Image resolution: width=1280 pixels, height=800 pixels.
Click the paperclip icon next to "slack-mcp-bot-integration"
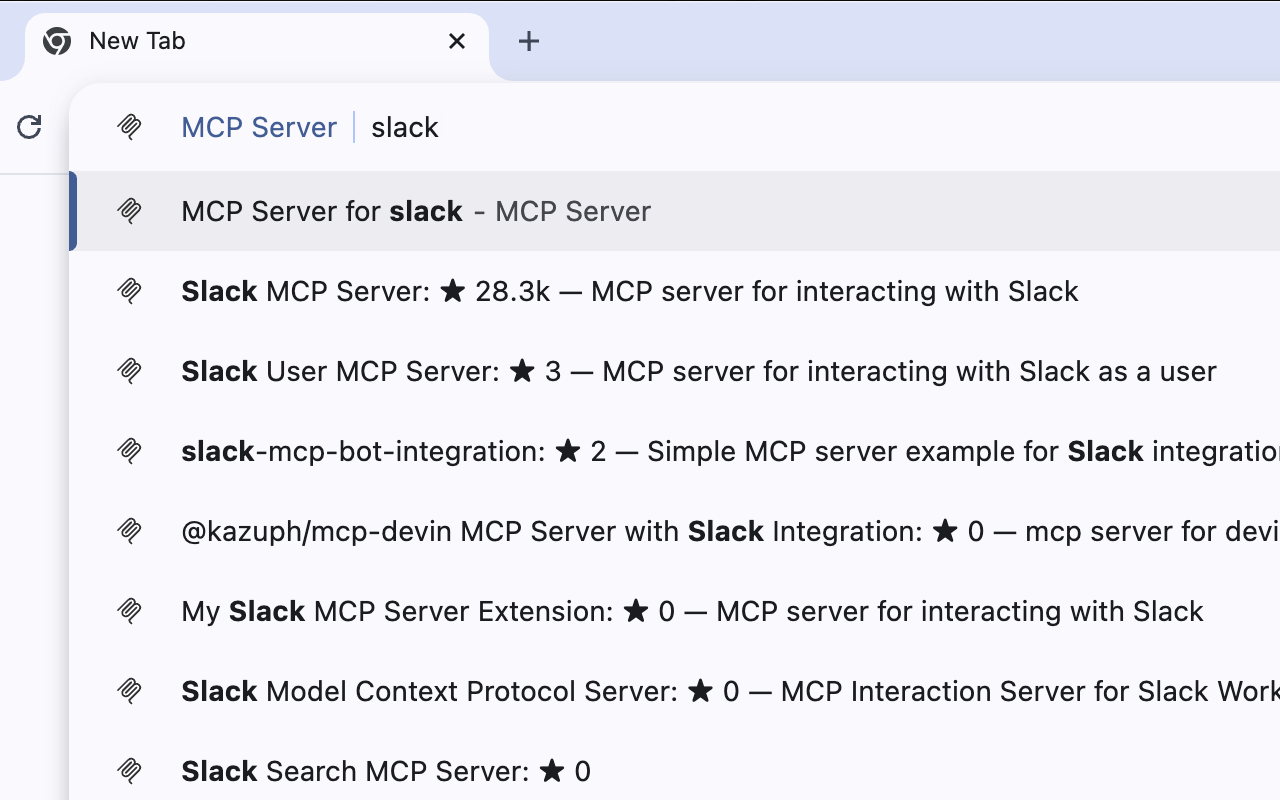130,451
